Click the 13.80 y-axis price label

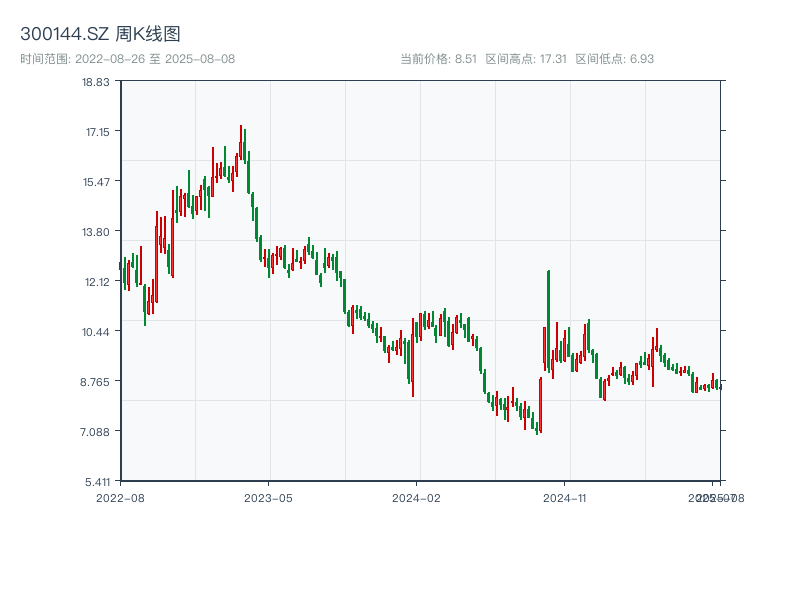click(96, 232)
